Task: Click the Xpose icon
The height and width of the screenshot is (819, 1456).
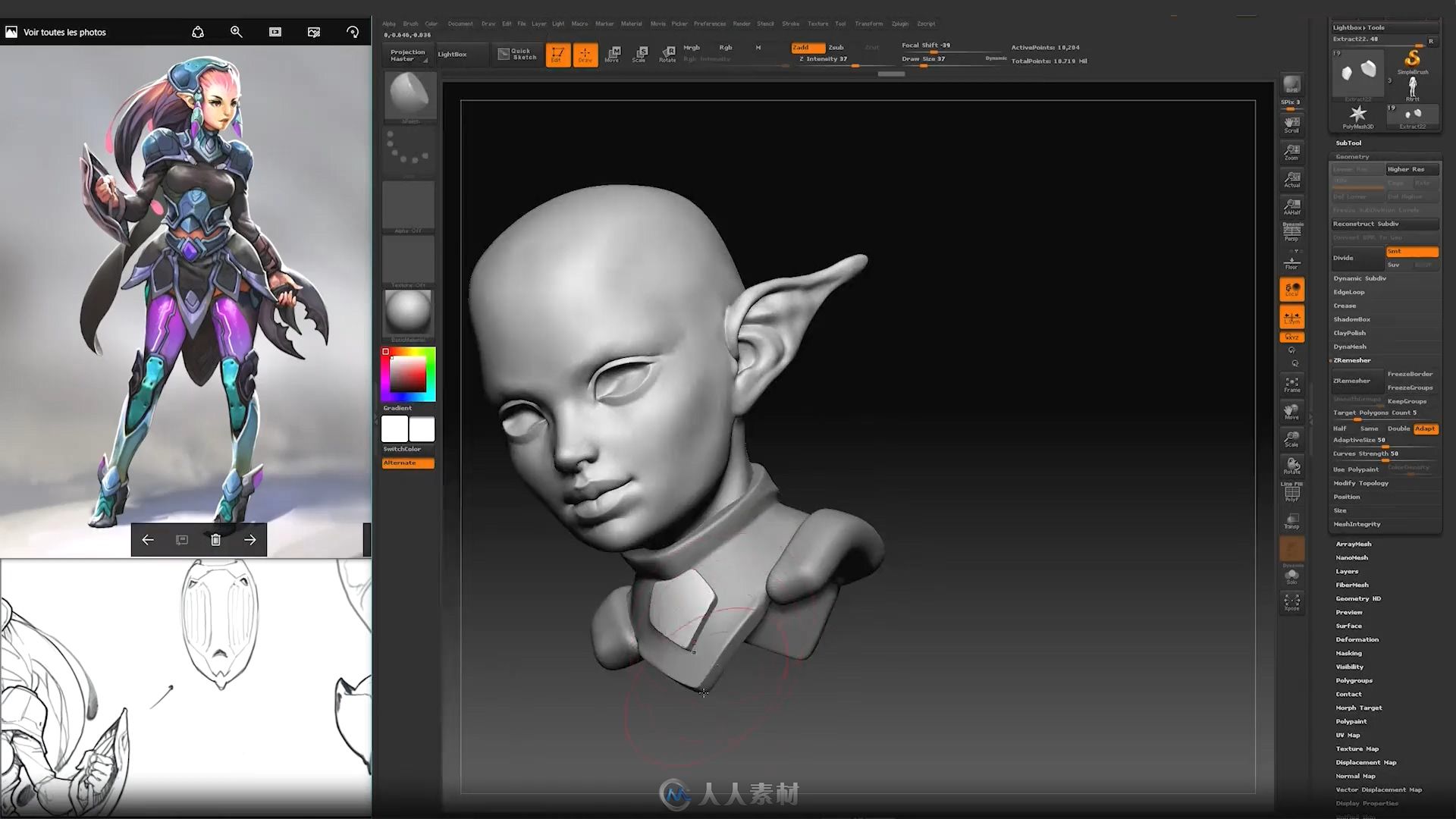Action: 1291,603
